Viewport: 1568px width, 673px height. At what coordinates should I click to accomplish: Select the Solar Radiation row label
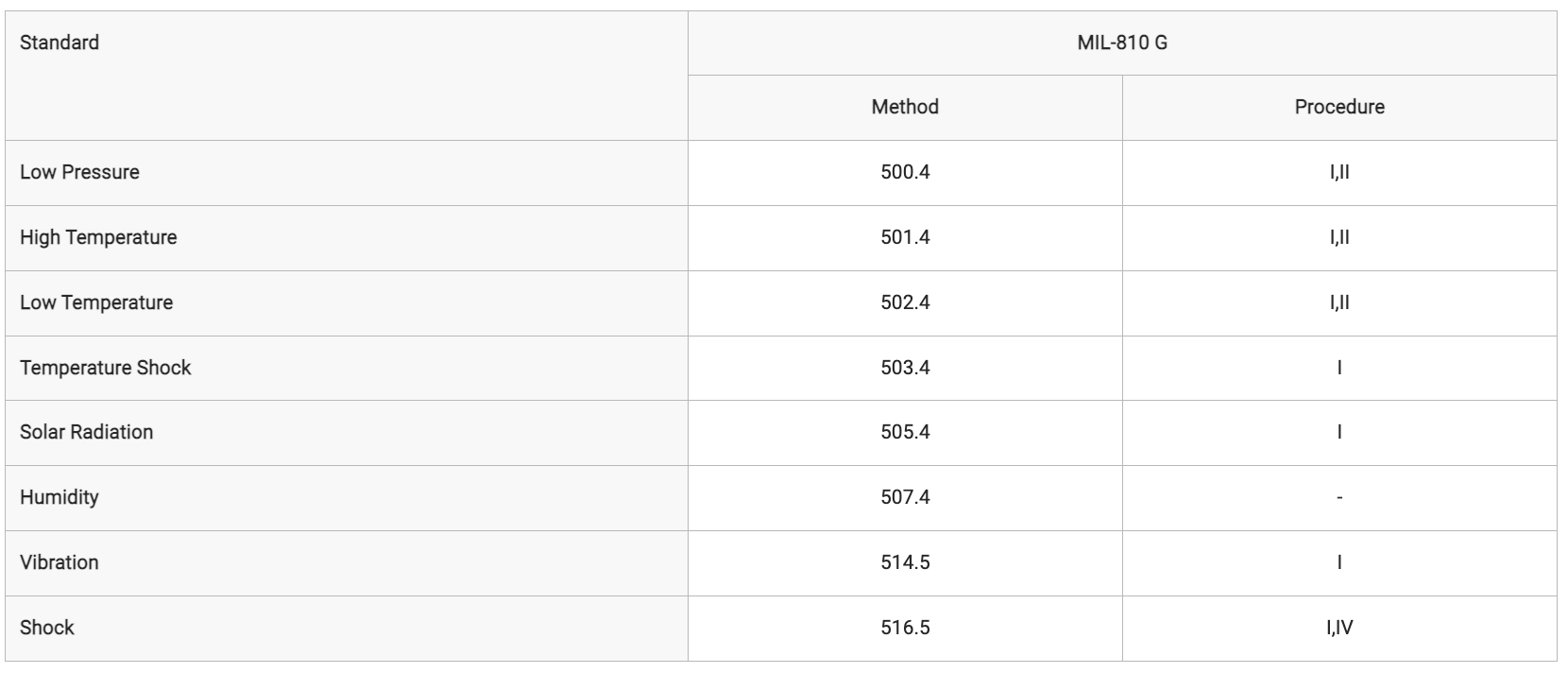[86, 432]
